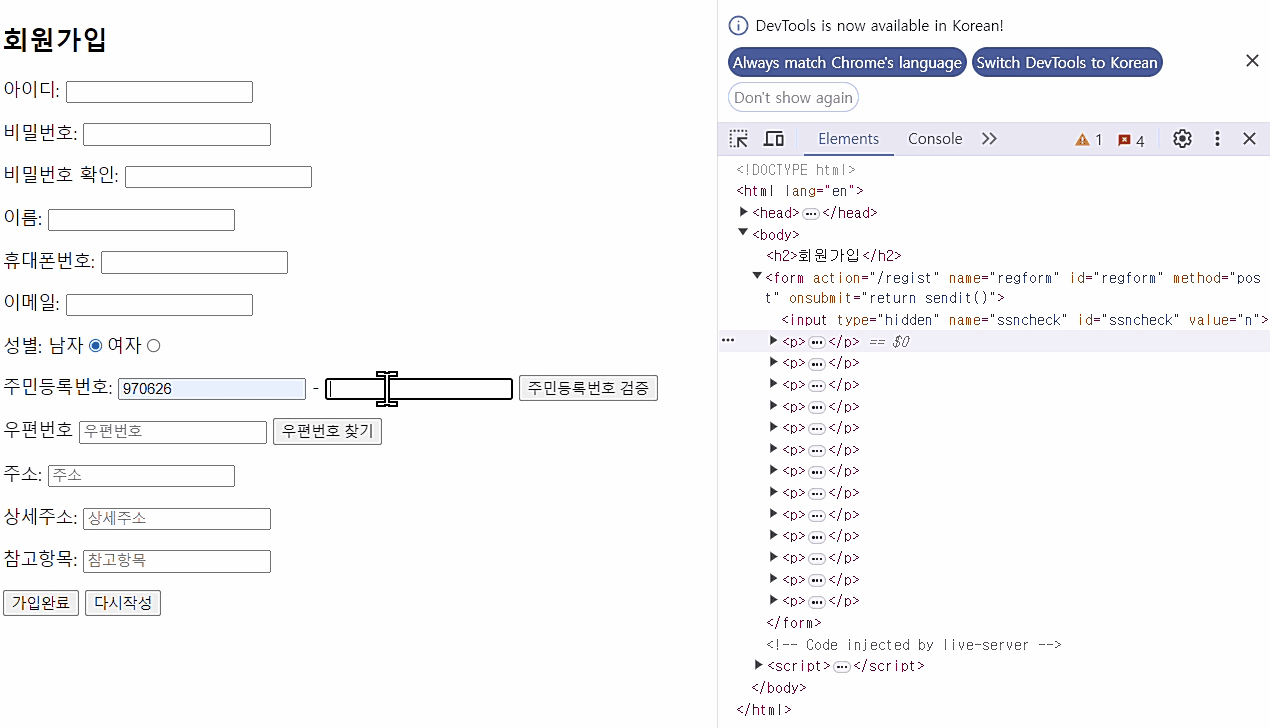The image size is (1270, 728).
Task: Expand collapsed script content ellipsis badge
Action: coord(842,666)
